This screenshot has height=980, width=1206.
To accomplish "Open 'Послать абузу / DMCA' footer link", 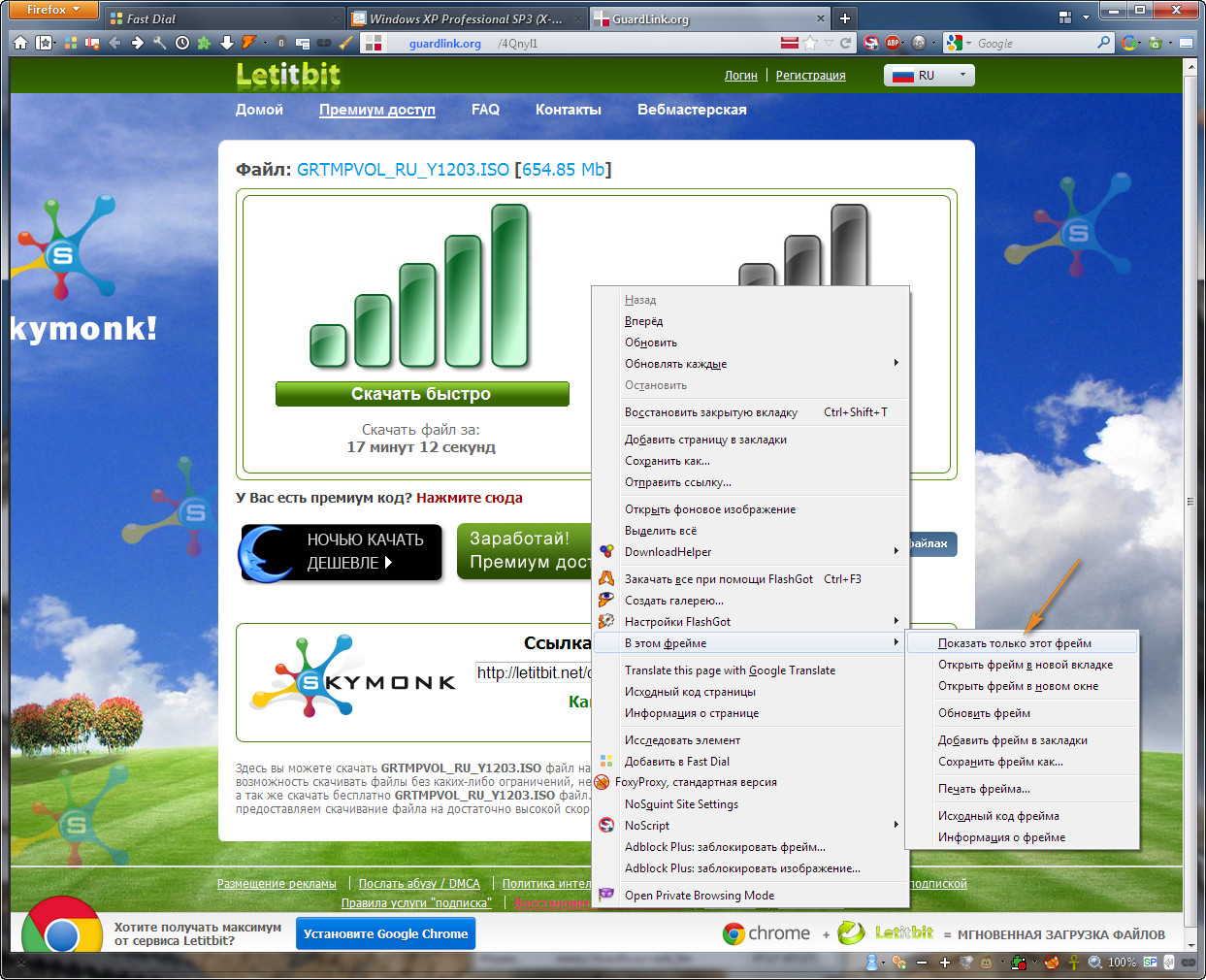I will [x=419, y=884].
